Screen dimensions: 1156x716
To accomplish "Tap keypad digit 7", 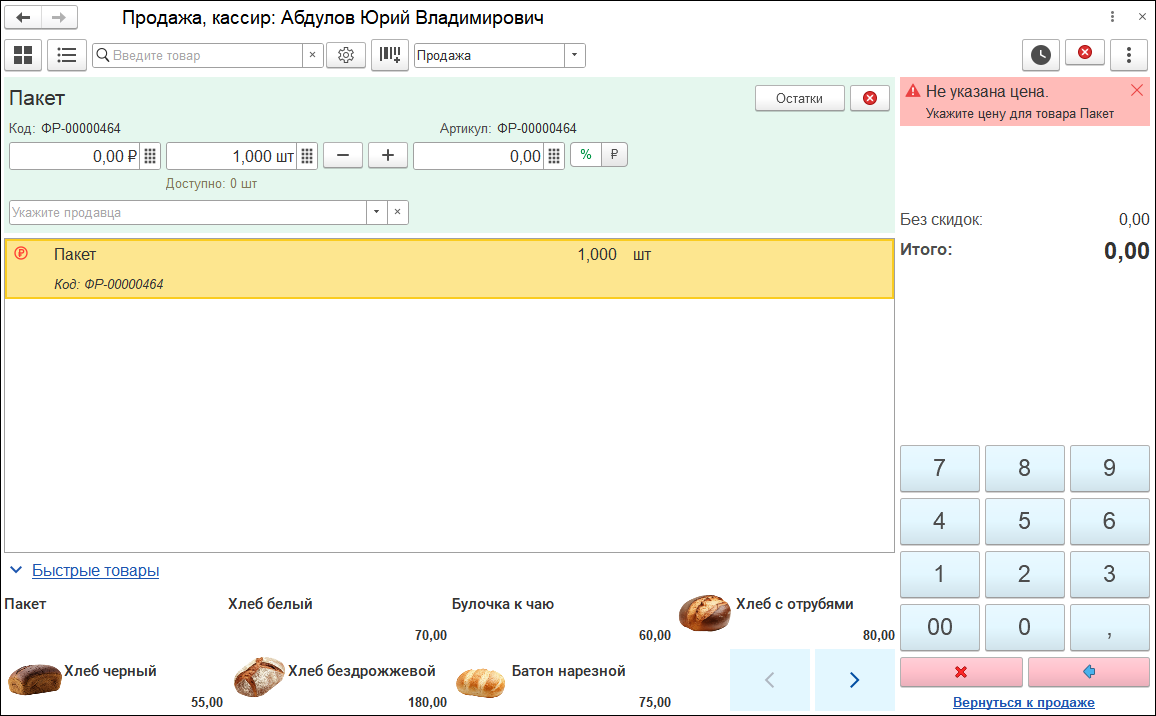I will [x=939, y=468].
